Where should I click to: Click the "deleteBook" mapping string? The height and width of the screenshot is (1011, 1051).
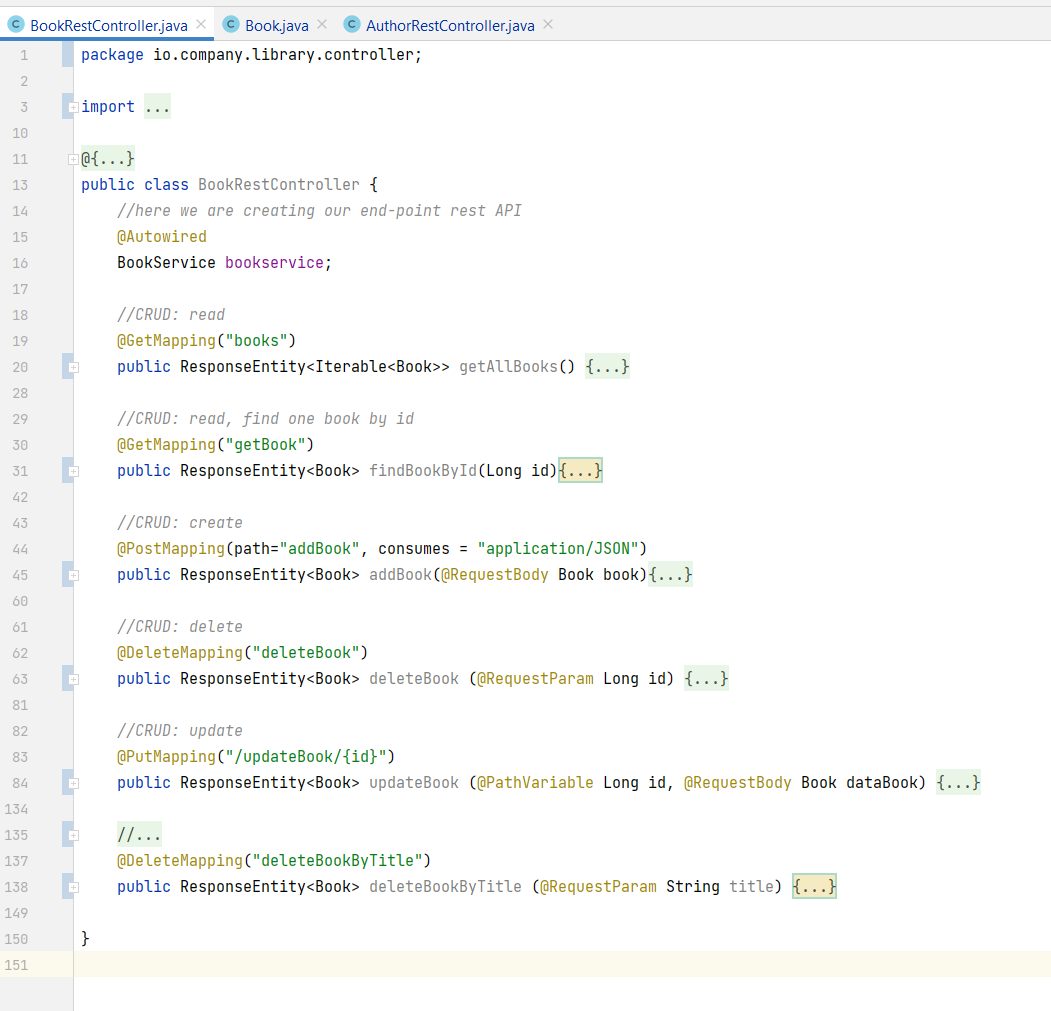306,652
